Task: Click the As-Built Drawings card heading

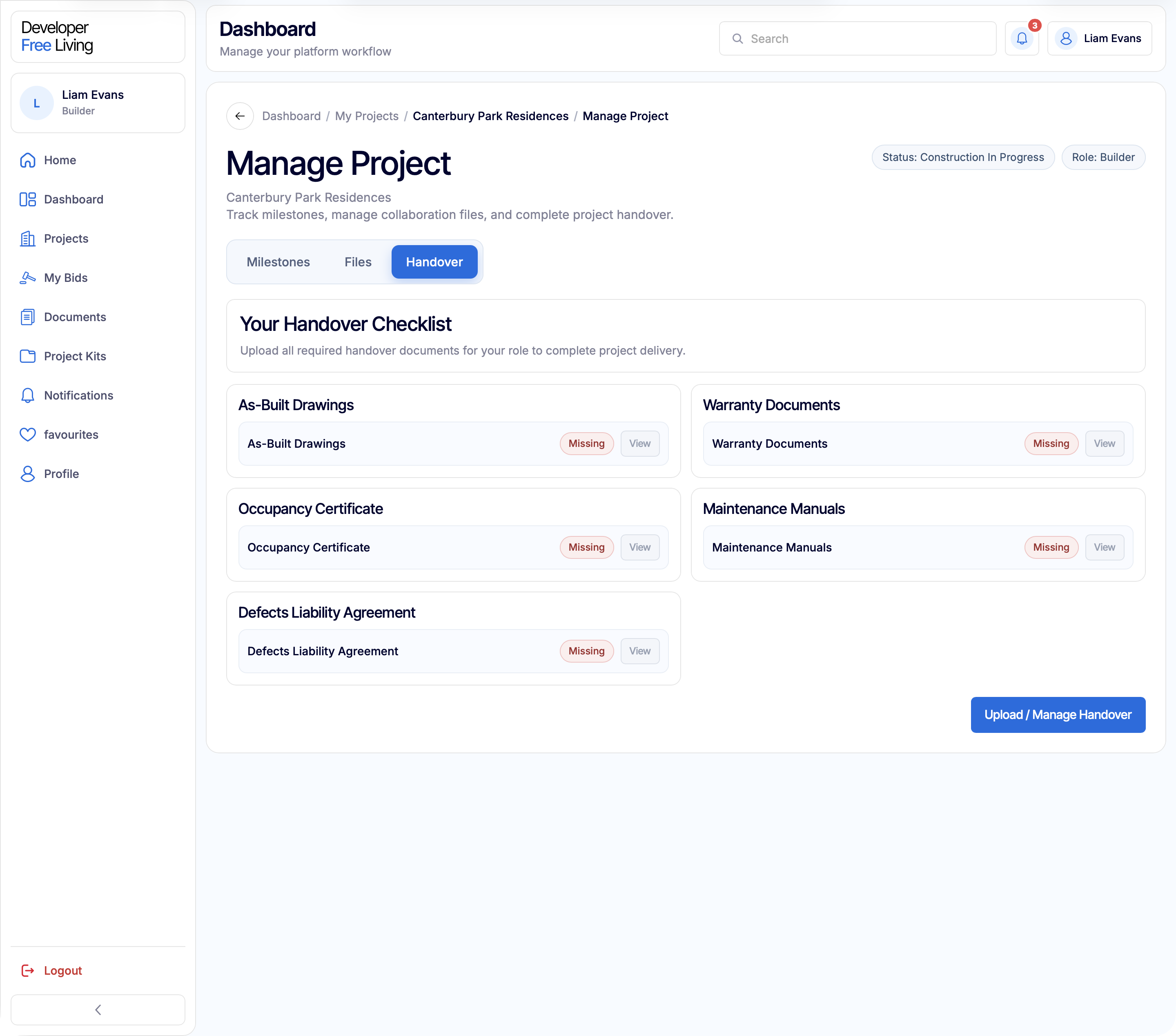Action: [x=296, y=405]
